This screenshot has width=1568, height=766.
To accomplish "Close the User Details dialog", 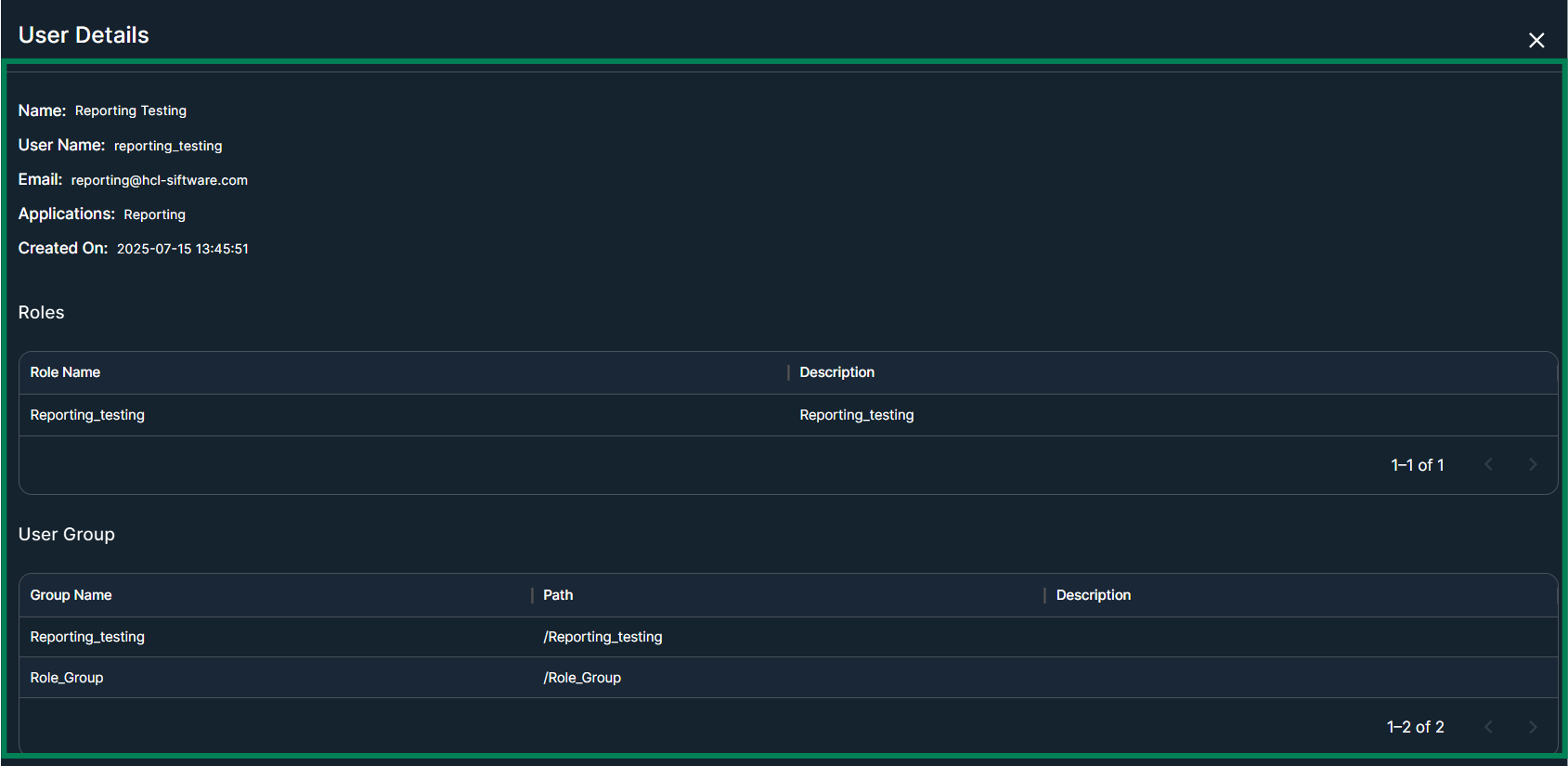I will [1536, 40].
